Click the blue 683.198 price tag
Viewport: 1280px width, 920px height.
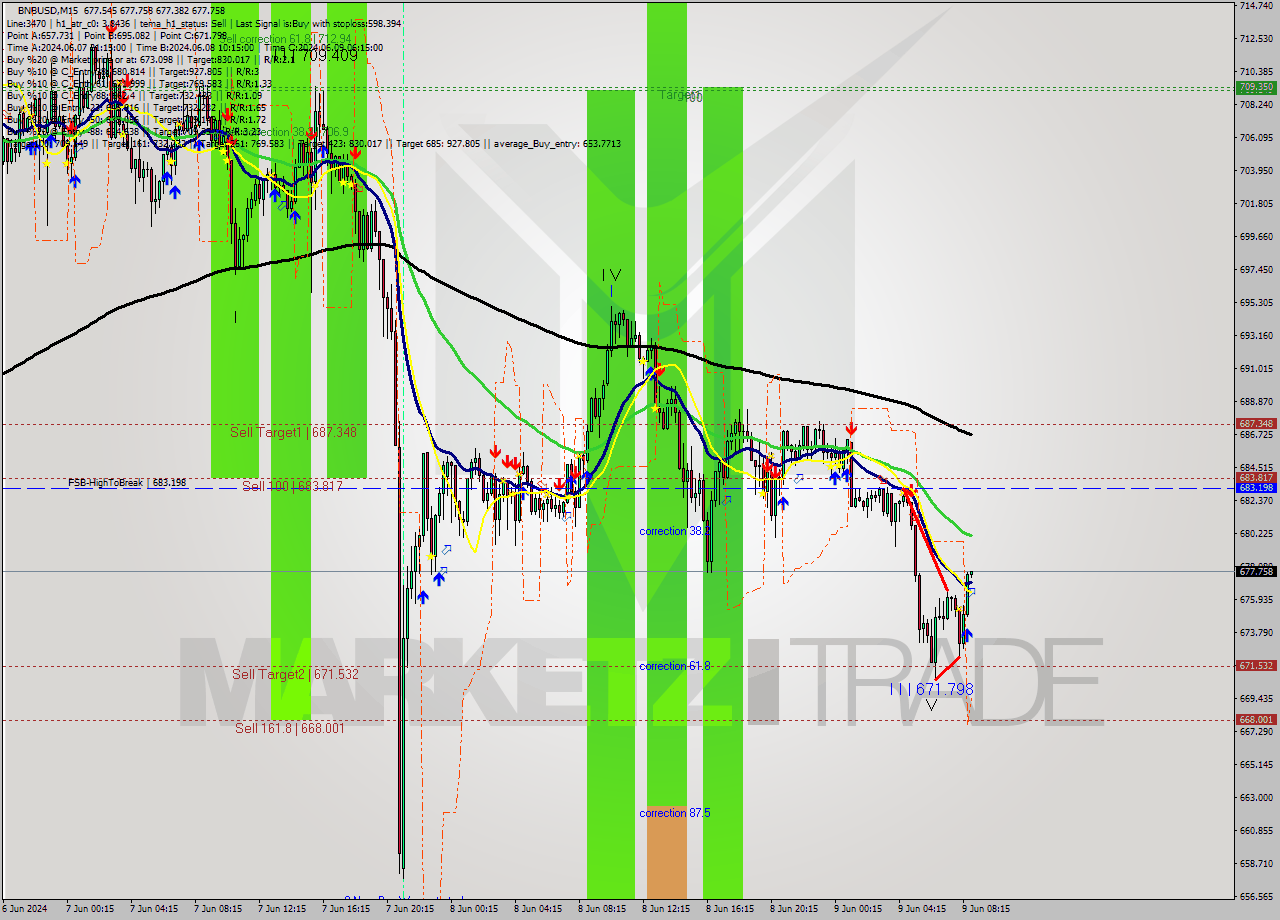tap(1256, 487)
